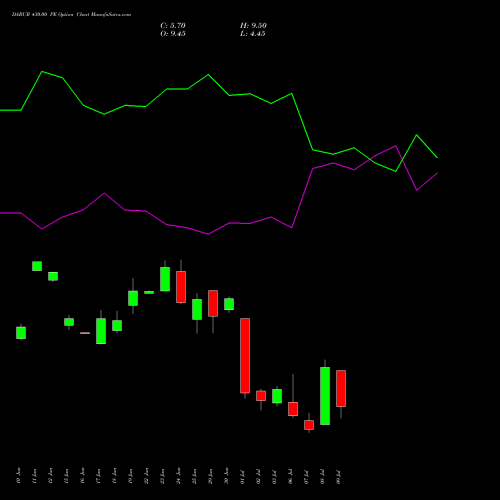Viewport: 500px width, 500px height.
Task: Click the red candle for 24 Jun
Action: pyautogui.click(x=181, y=287)
